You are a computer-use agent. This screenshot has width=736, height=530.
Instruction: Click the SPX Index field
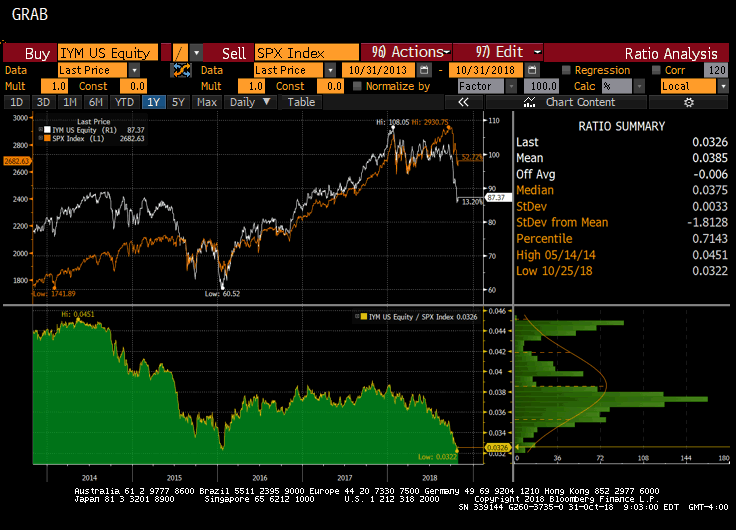(307, 53)
